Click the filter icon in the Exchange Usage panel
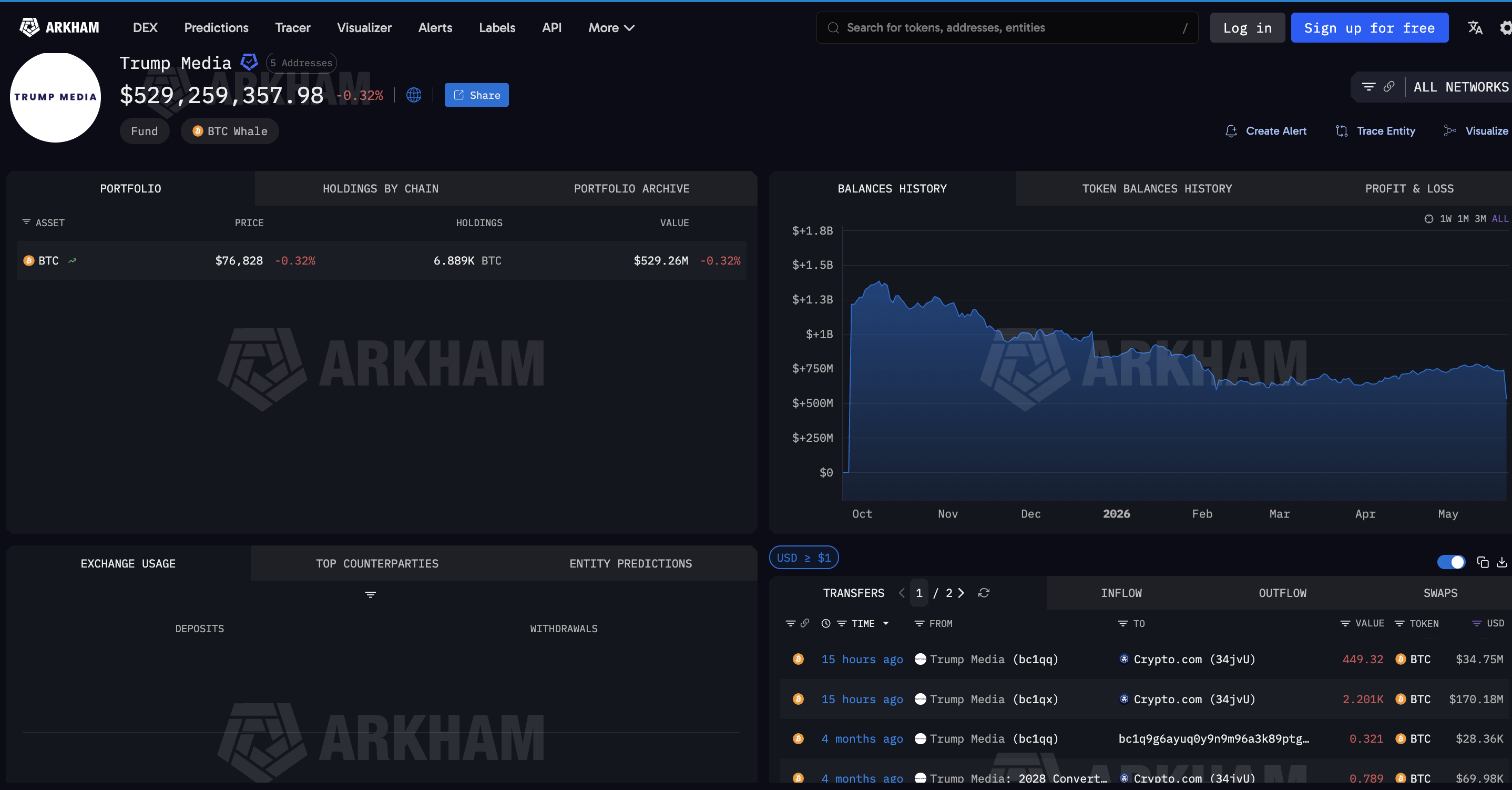The image size is (1512, 790). (x=370, y=594)
